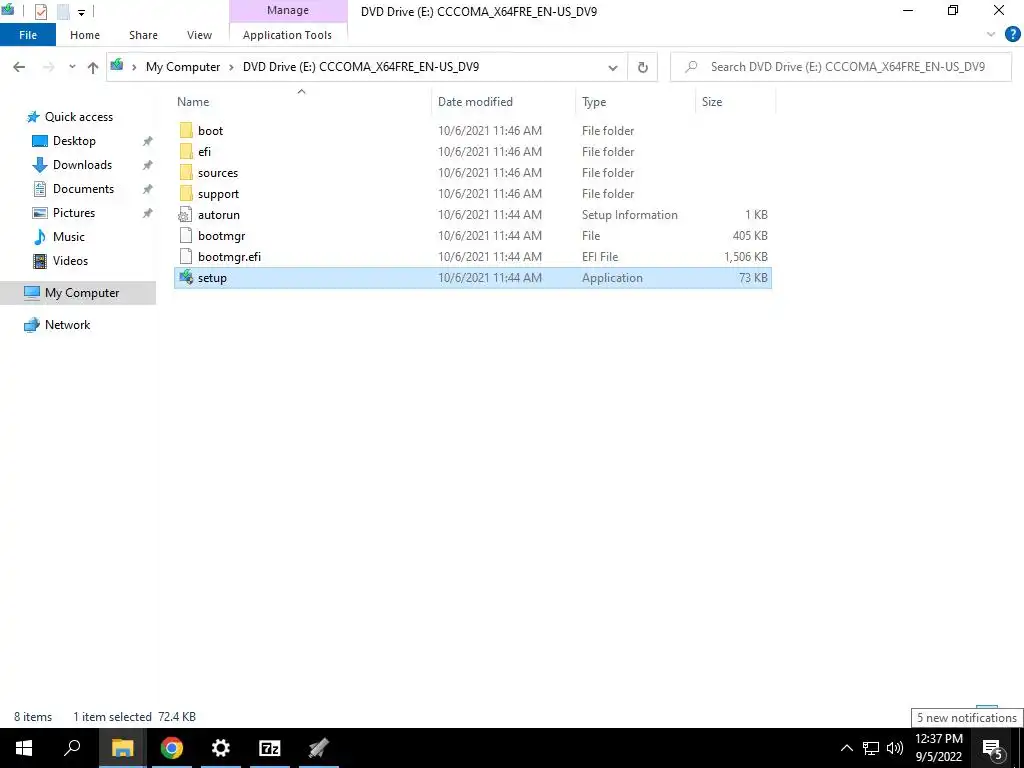Click DVD Drive (E:) breadcrumb segment
This screenshot has height=768, width=1024.
[360, 67]
